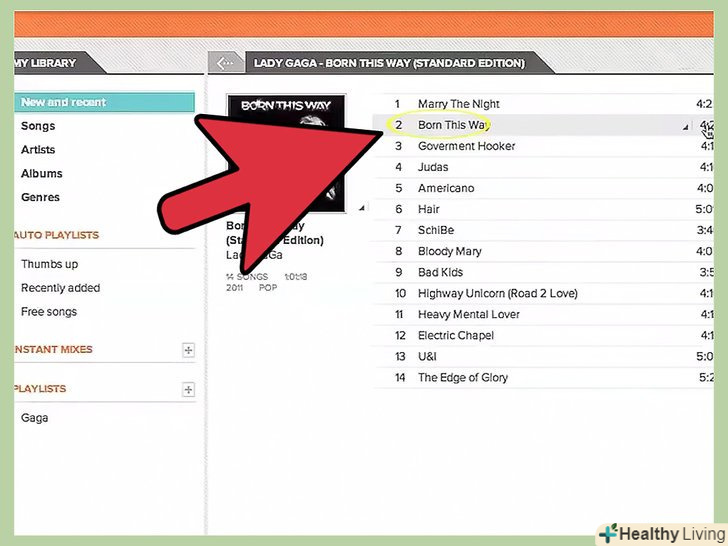The height and width of the screenshot is (546, 728).
Task: Click the Born This Way album cover
Action: click(286, 153)
